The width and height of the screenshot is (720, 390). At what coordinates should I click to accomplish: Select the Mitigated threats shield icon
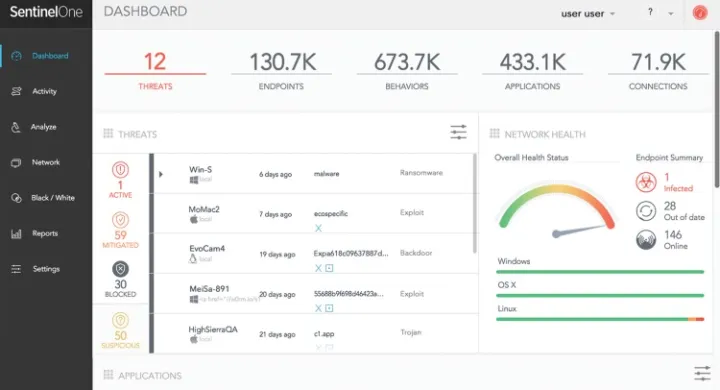pyautogui.click(x=120, y=220)
